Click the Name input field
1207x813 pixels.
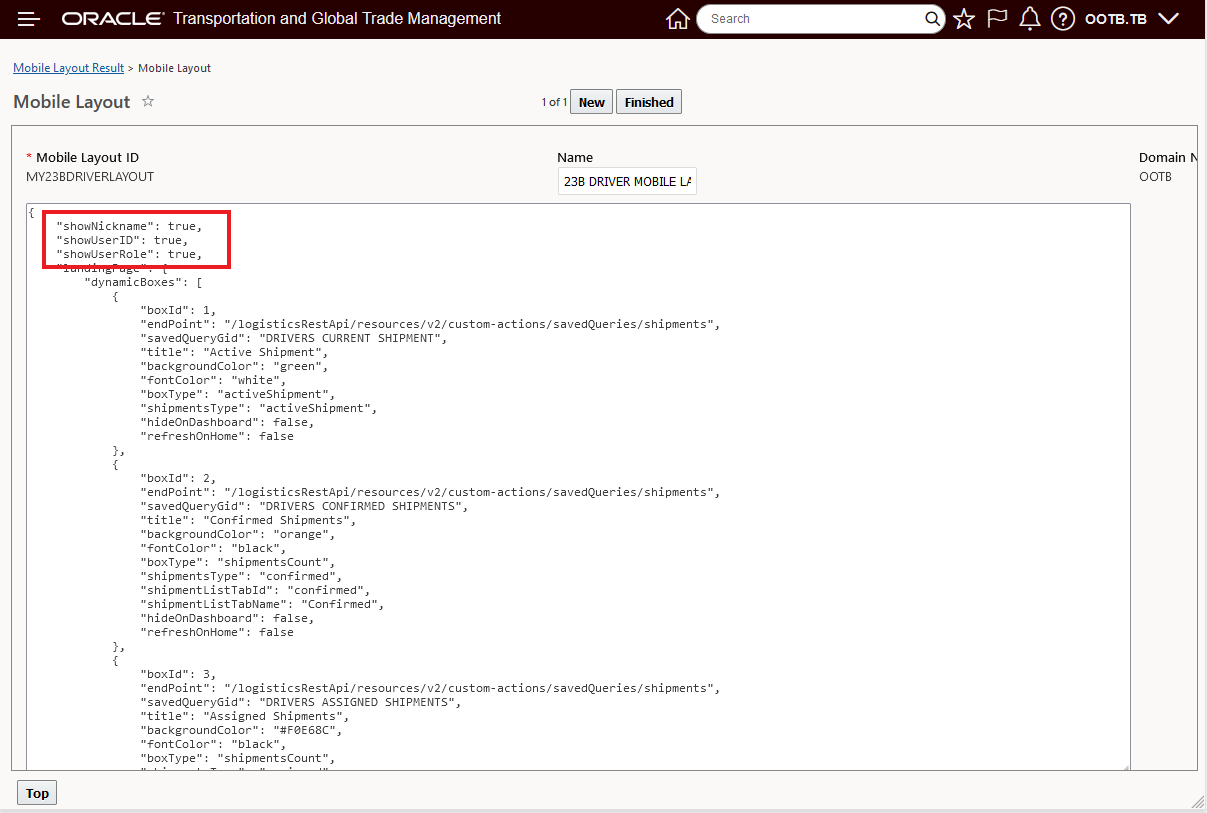(x=627, y=182)
